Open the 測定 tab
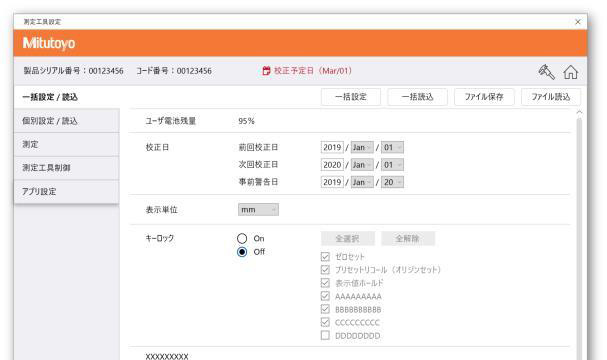 coord(67,144)
